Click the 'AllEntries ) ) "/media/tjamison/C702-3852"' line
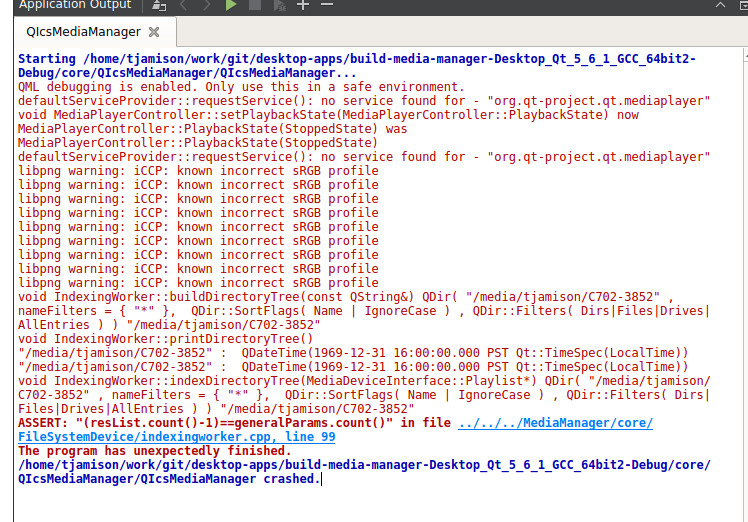The width and height of the screenshot is (748, 522). (169, 325)
